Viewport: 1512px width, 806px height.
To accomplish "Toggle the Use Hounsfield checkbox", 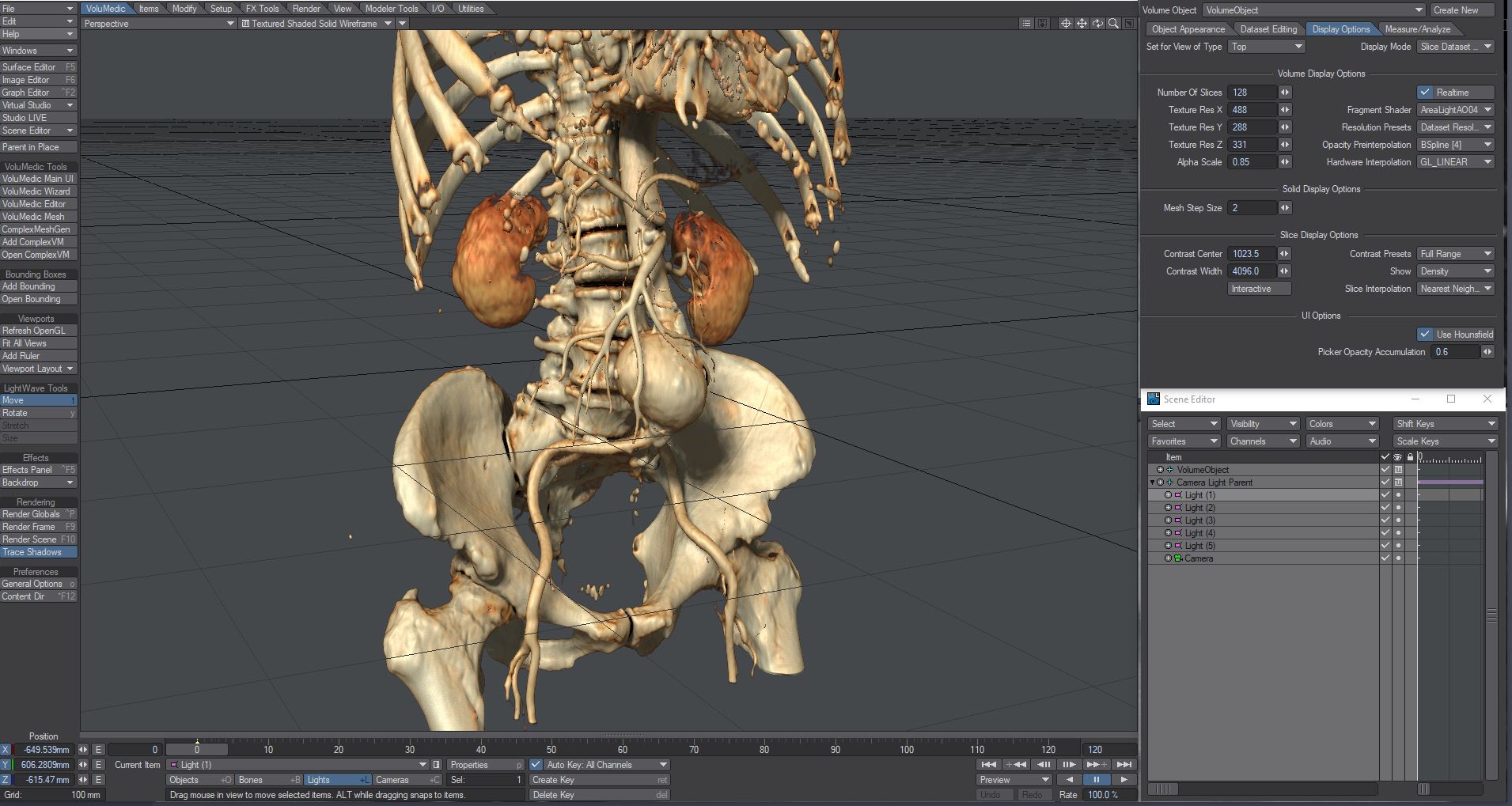I will click(1425, 335).
